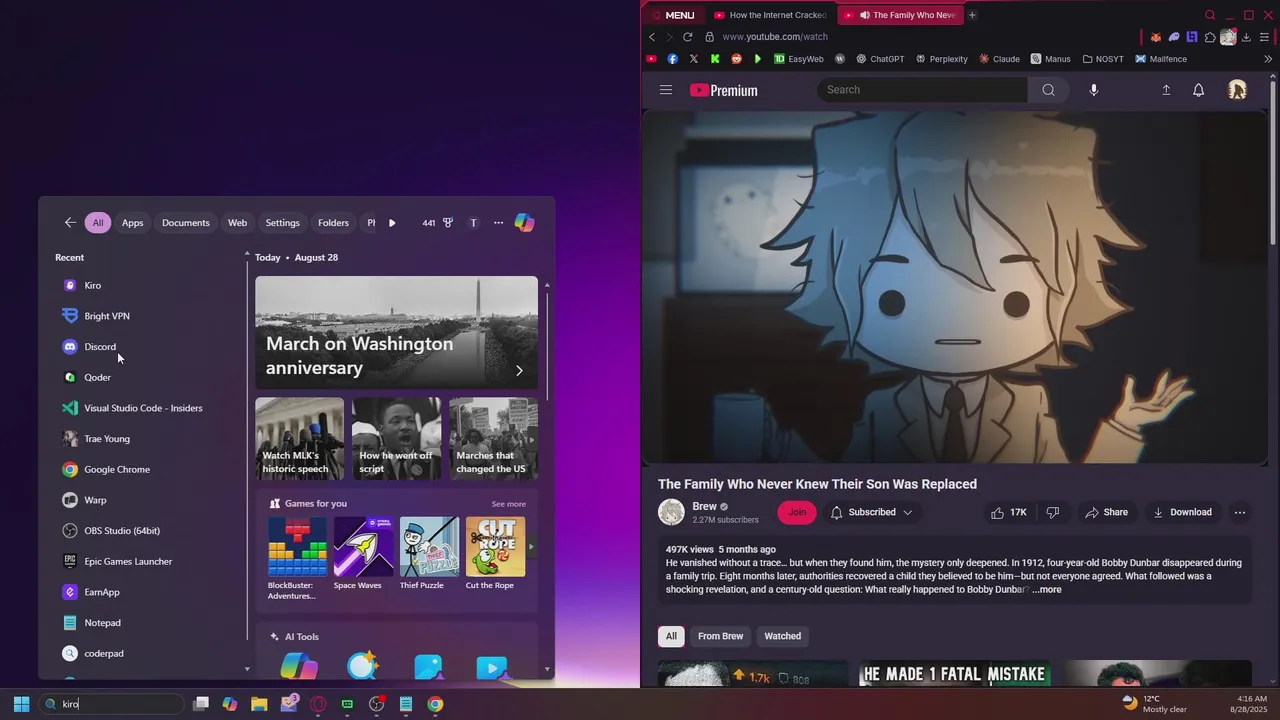
Task: Open March on Washington anniversary arrow
Action: coord(519,370)
